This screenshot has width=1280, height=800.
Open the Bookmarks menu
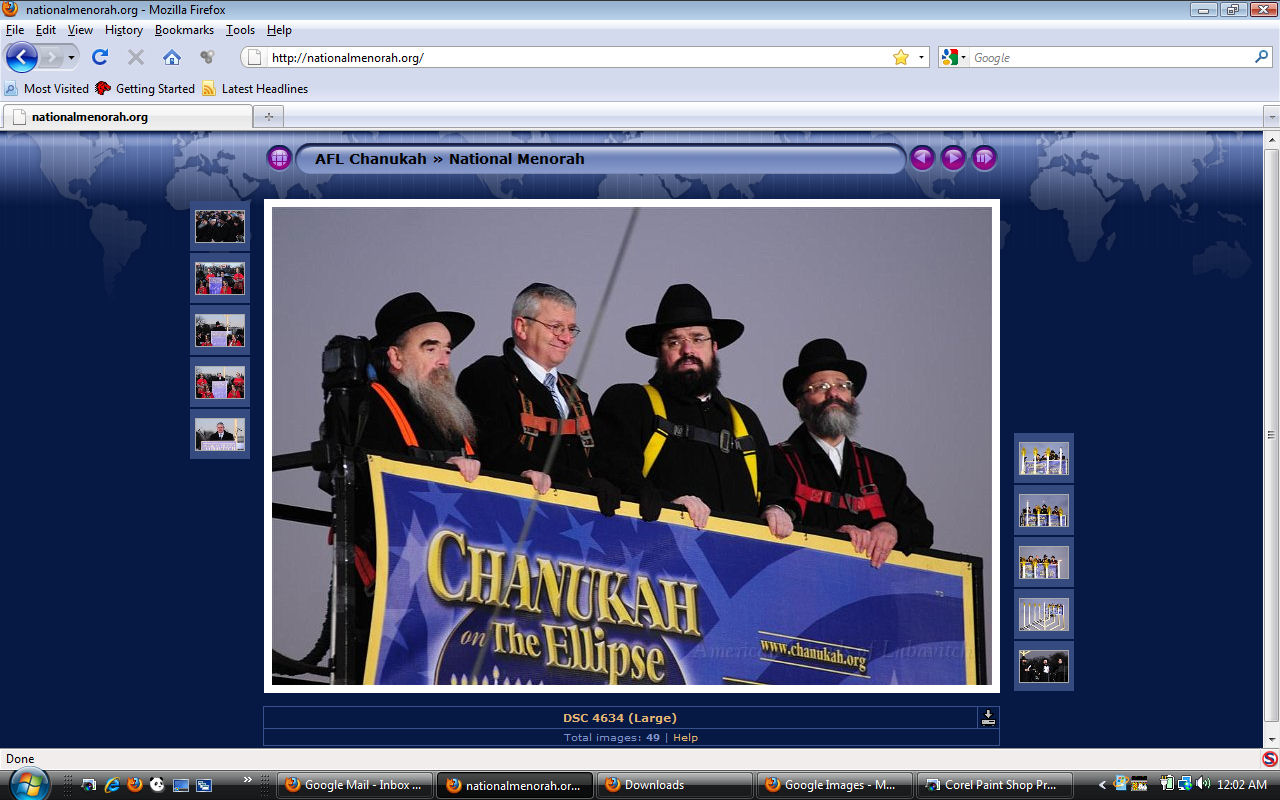pyautogui.click(x=184, y=30)
